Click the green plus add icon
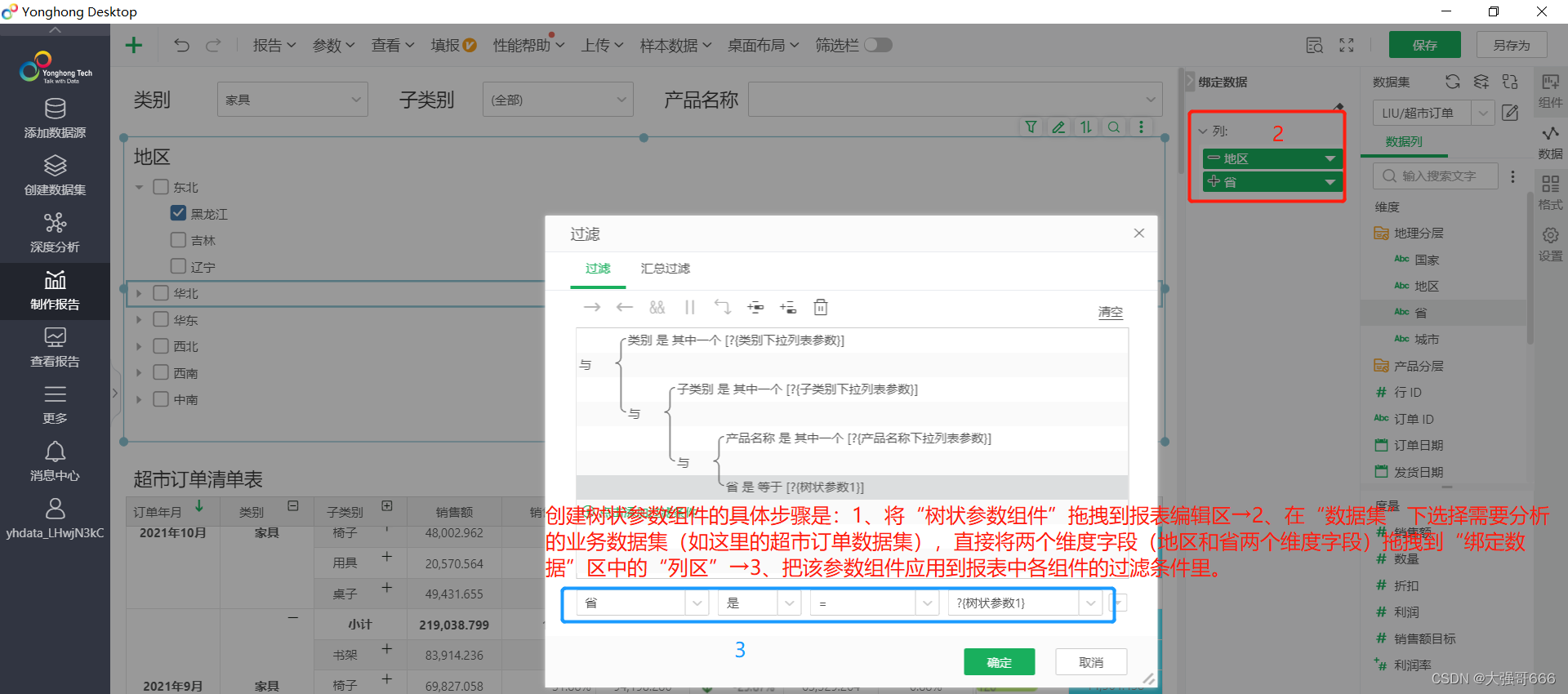 coord(133,45)
